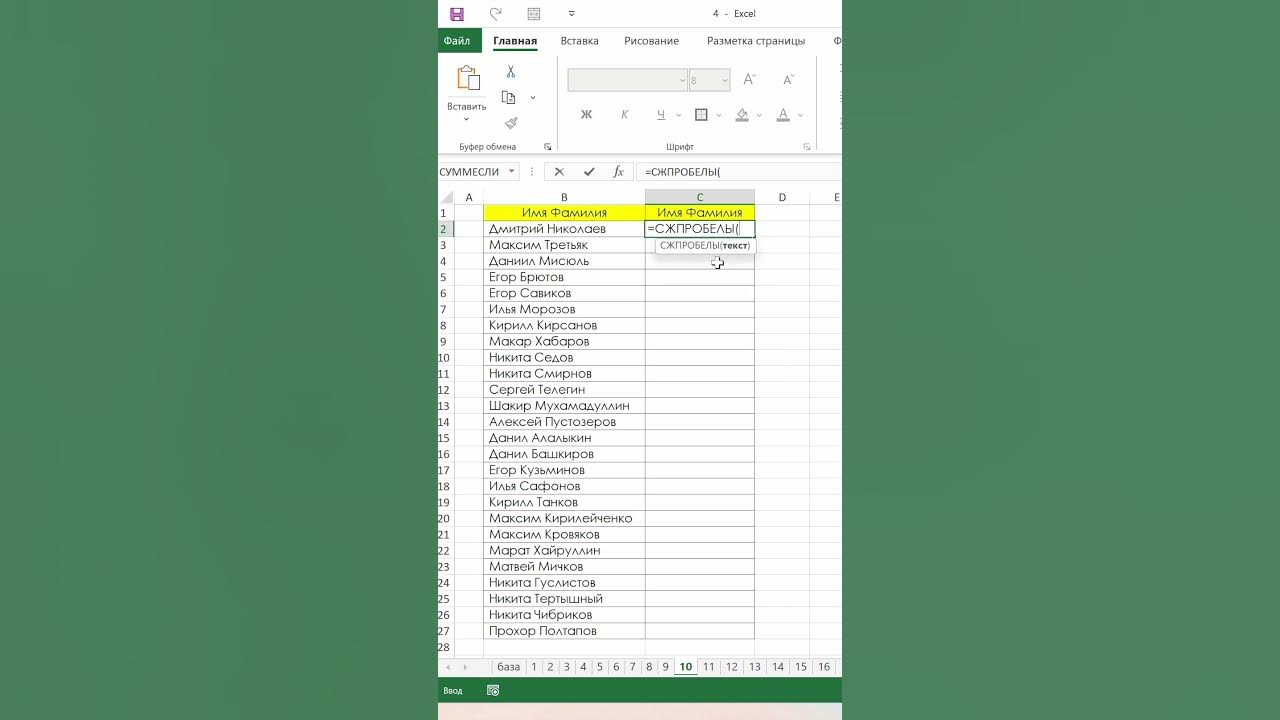The image size is (1280, 720).
Task: Click the Font Color A icon
Action: [783, 115]
